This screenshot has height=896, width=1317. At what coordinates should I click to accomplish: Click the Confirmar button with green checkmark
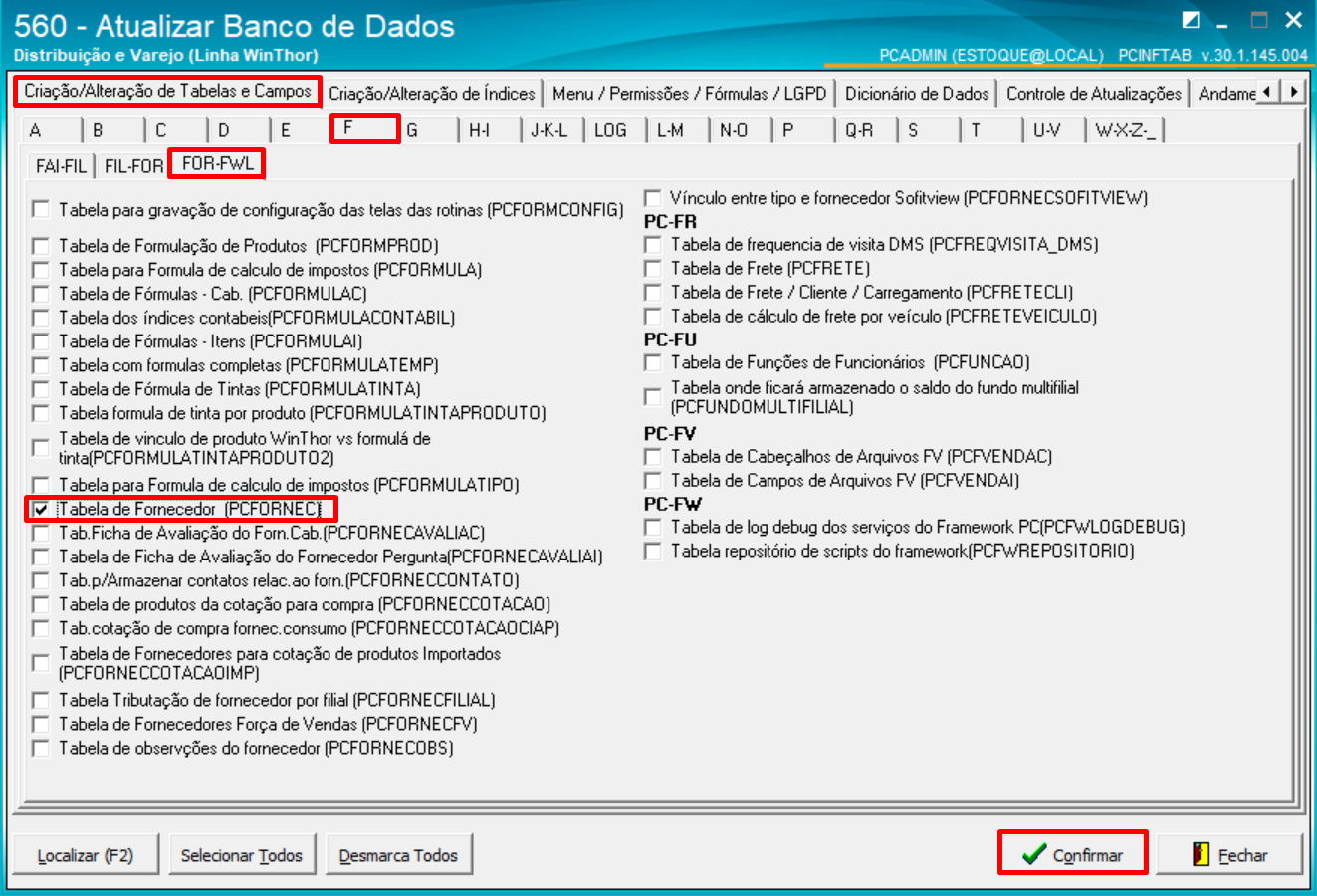click(x=1072, y=854)
